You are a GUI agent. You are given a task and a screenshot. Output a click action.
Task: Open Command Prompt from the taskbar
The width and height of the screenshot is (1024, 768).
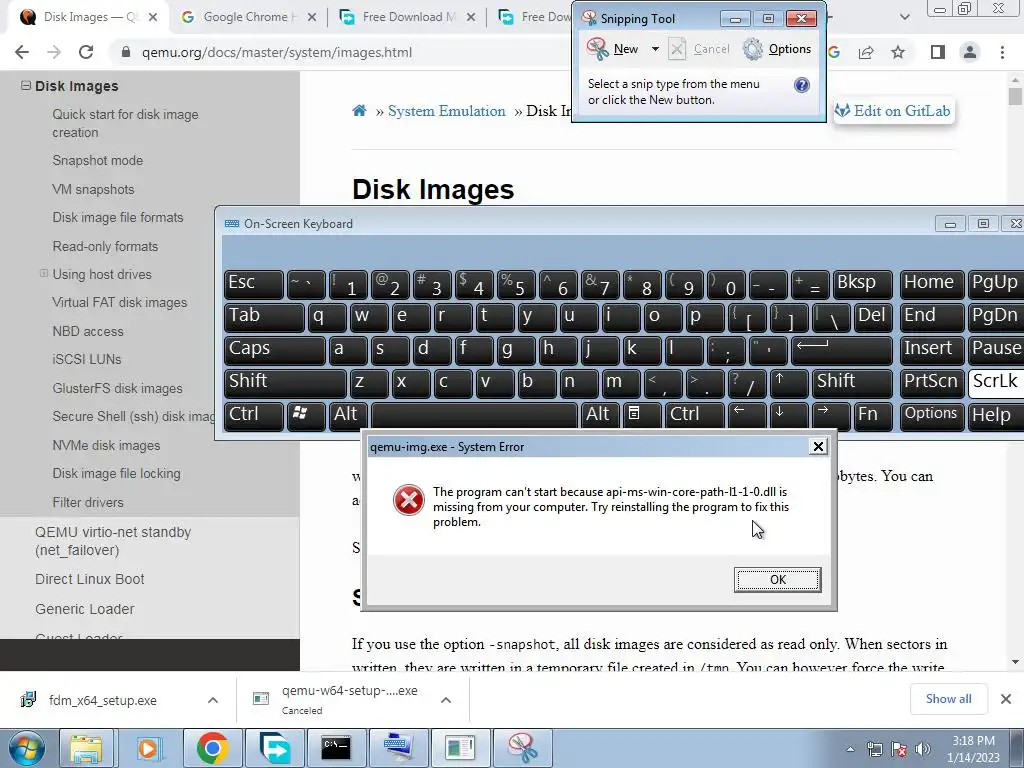336,748
